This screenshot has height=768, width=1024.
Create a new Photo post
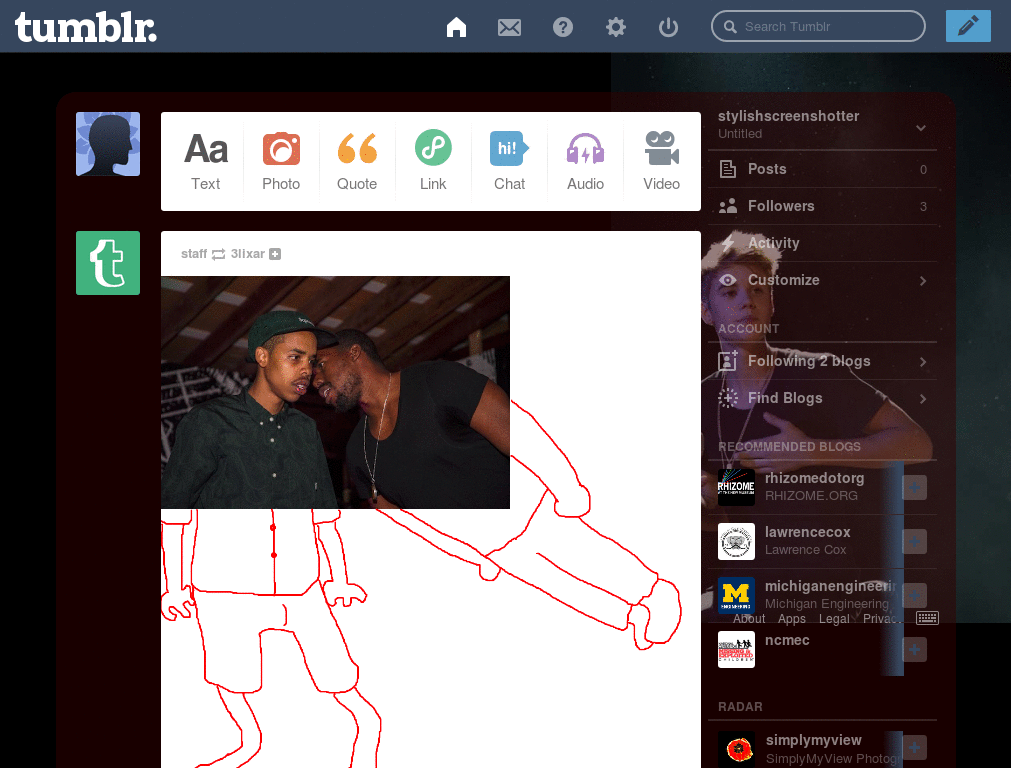pyautogui.click(x=281, y=160)
